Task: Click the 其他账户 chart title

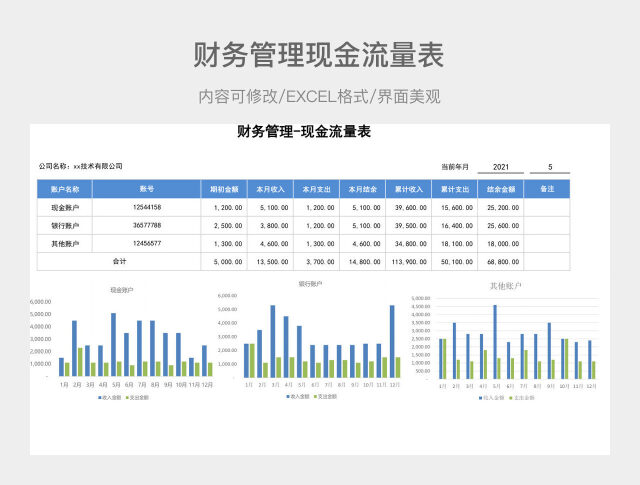Action: 505,286
